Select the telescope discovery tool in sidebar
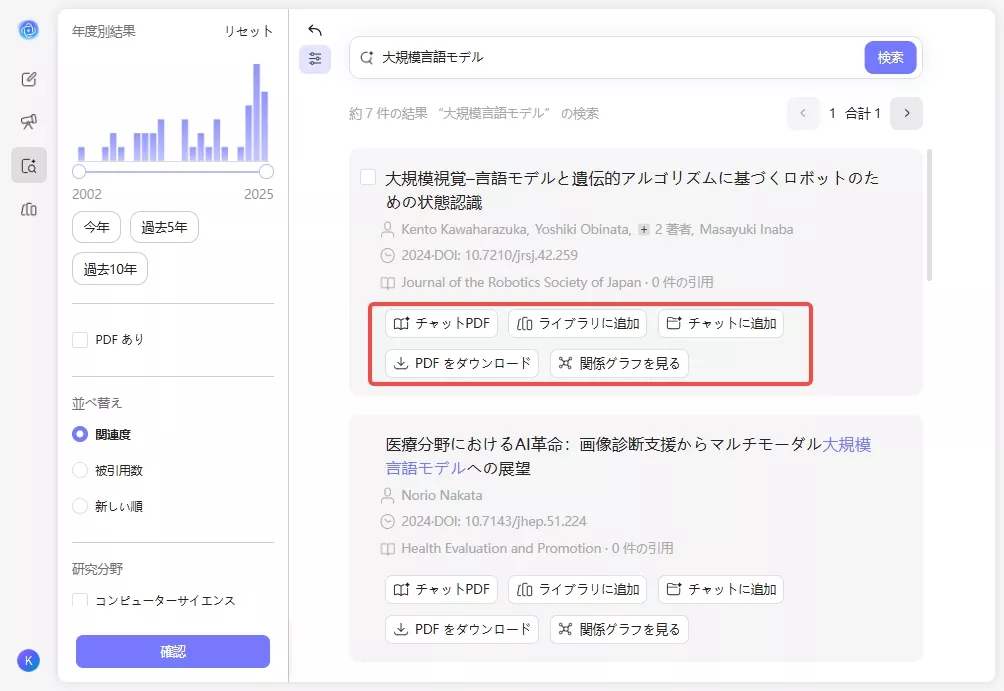This screenshot has height=691, width=1004. [x=29, y=121]
